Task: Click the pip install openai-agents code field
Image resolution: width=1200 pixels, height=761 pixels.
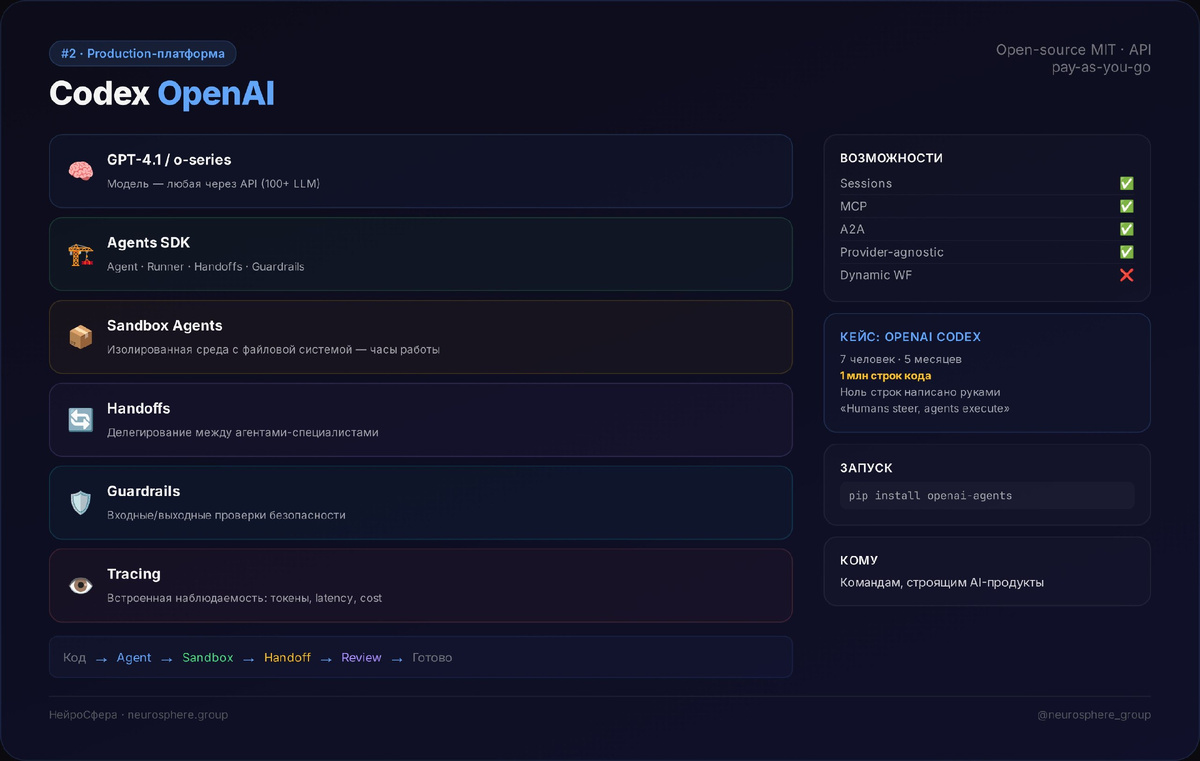Action: (987, 496)
